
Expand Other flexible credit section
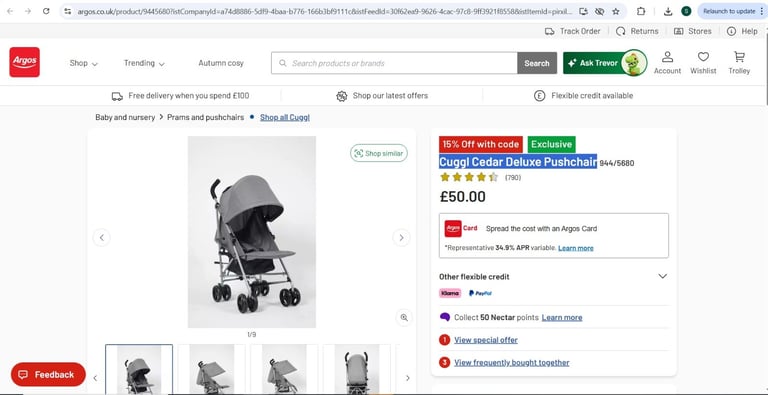[553, 276]
